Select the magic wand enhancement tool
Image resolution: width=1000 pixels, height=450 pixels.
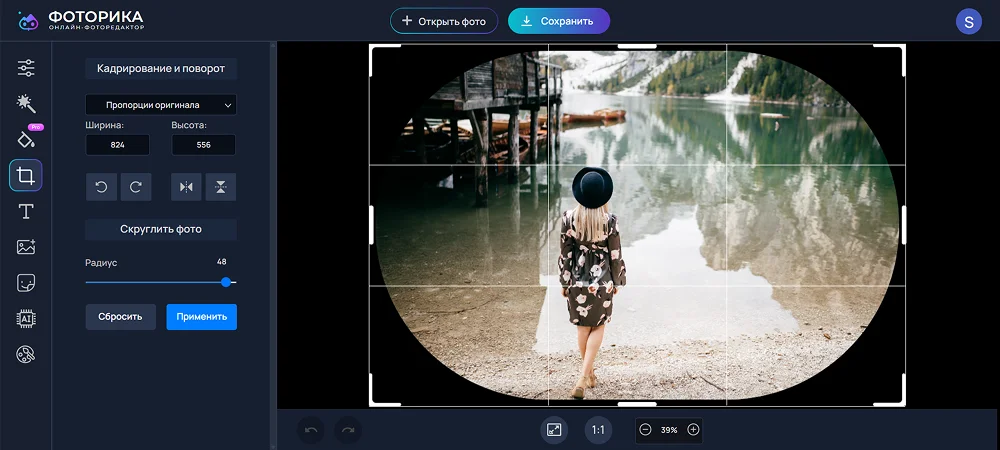[x=26, y=103]
